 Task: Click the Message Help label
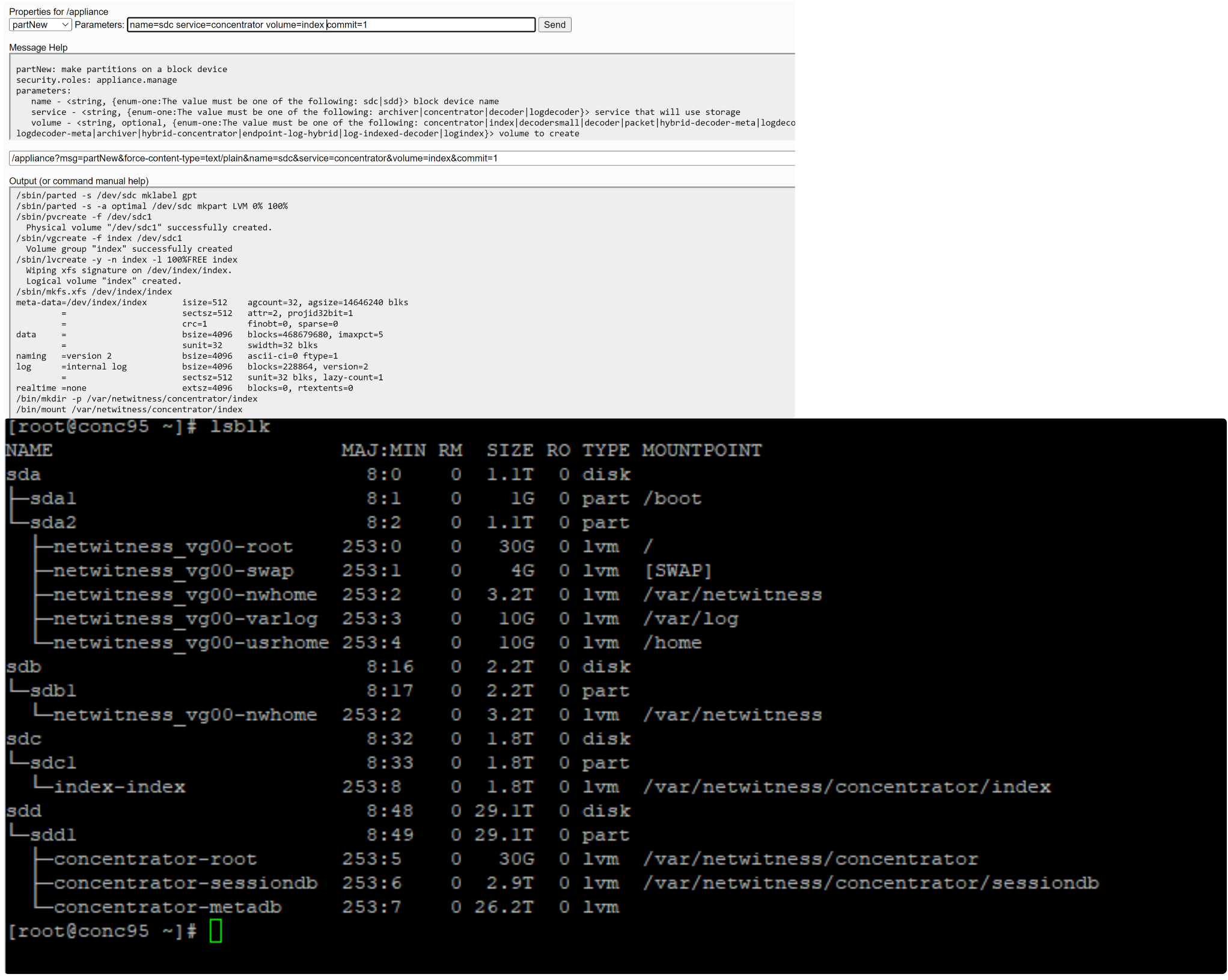(x=38, y=47)
